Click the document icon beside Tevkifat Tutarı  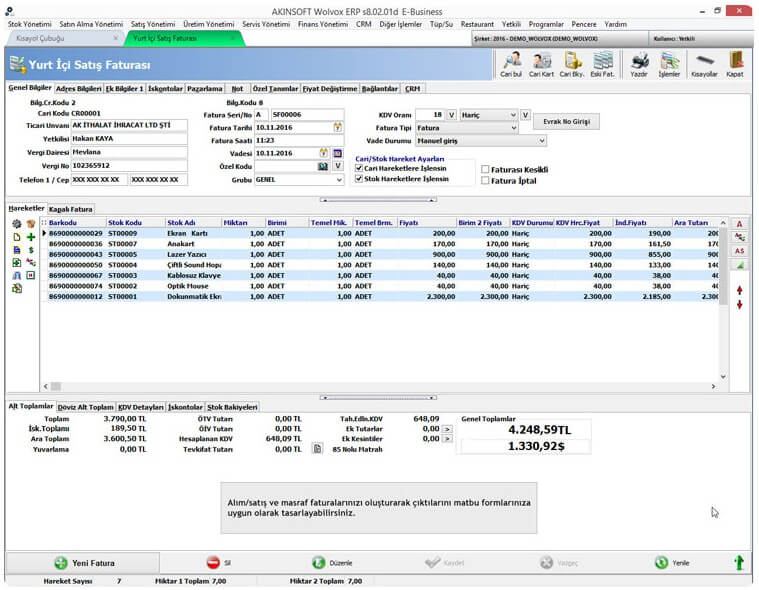[x=317, y=449]
